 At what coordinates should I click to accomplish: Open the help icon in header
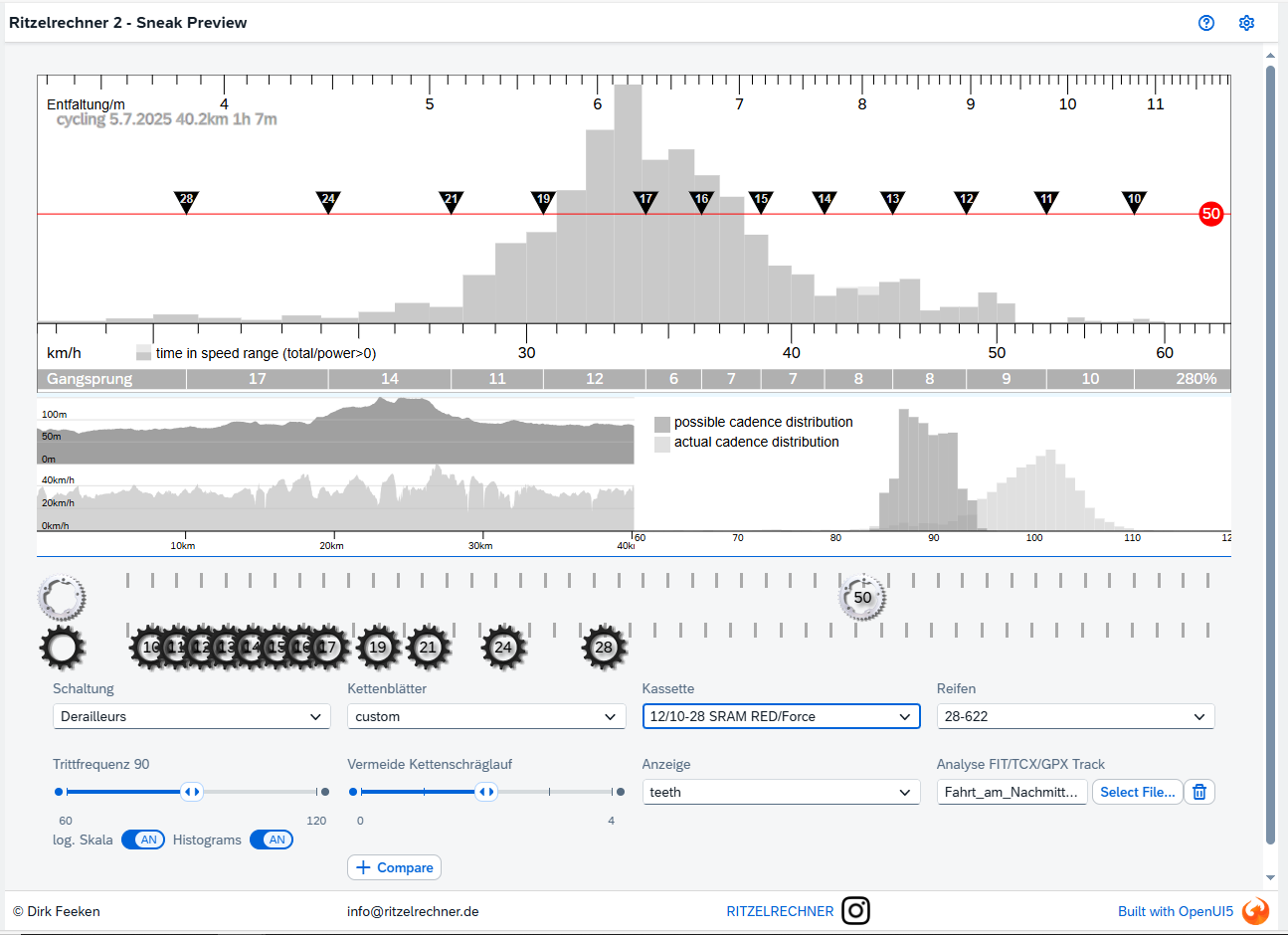pyautogui.click(x=1206, y=23)
